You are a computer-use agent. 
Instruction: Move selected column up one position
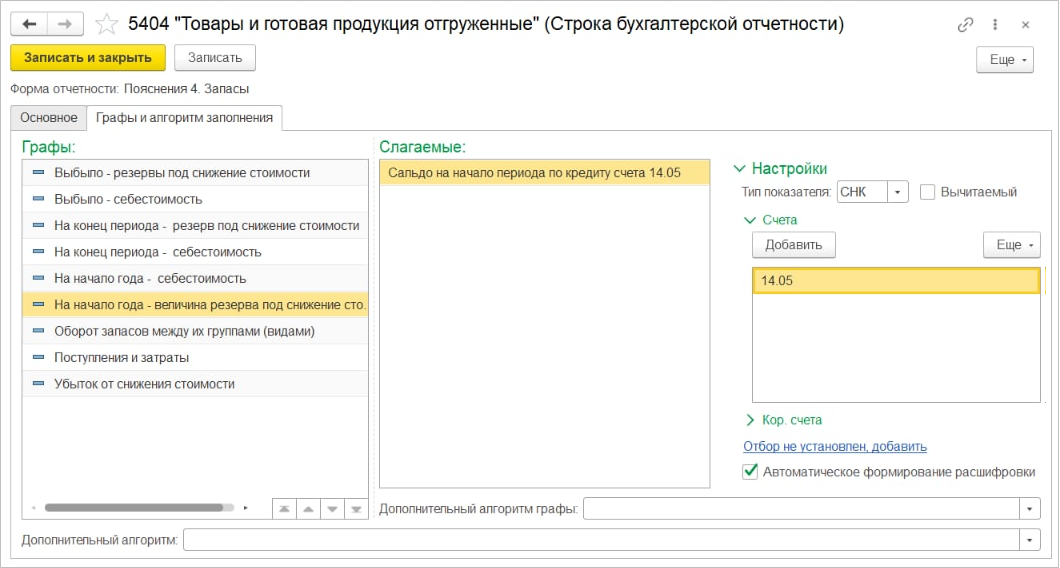[308, 509]
